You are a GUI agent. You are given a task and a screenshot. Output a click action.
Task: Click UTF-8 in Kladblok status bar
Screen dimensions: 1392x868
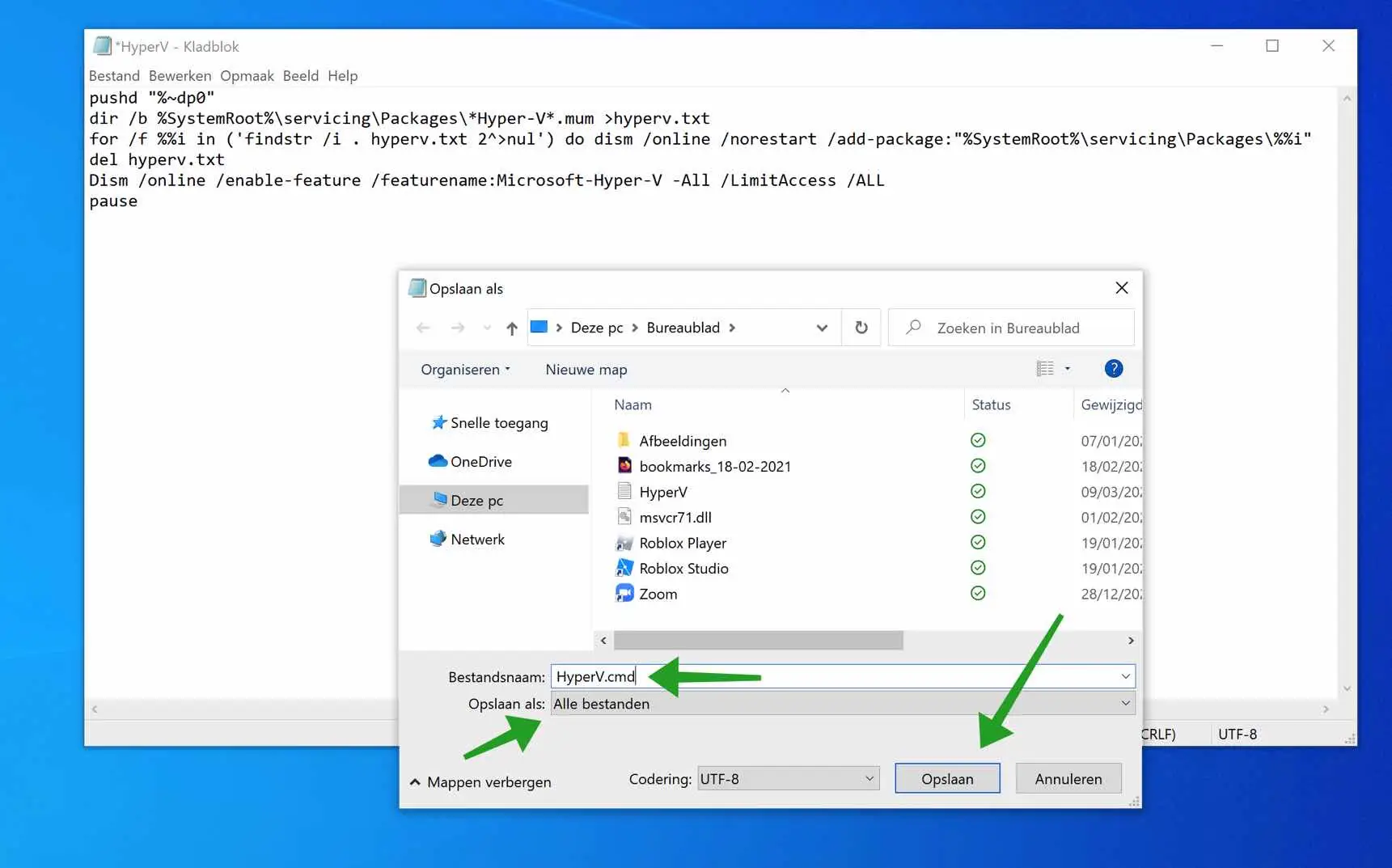(x=1238, y=735)
